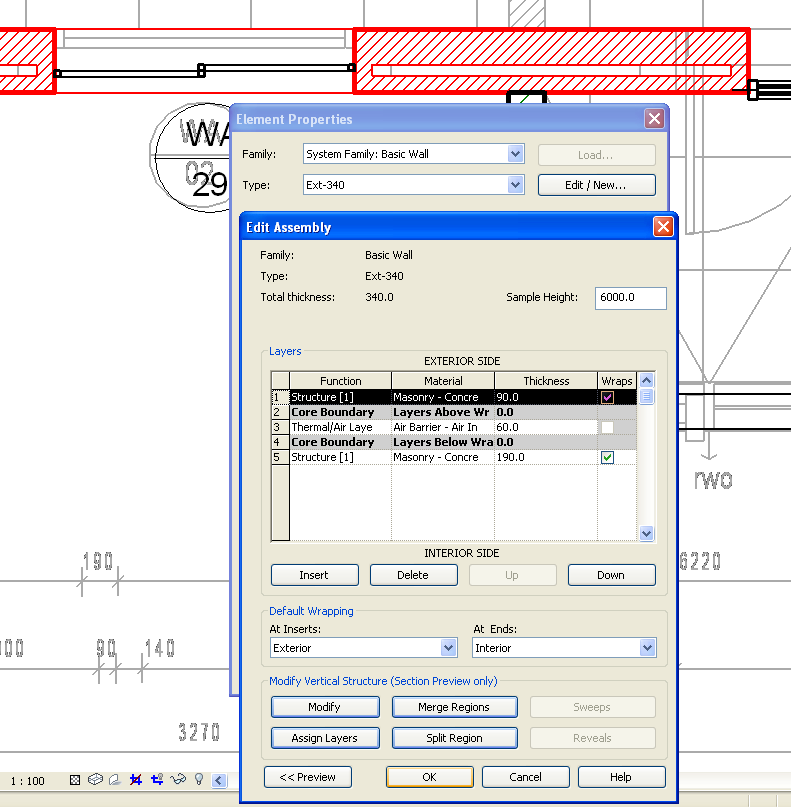Click Cancel in Edit Assembly
This screenshot has width=791, height=807.
525,777
